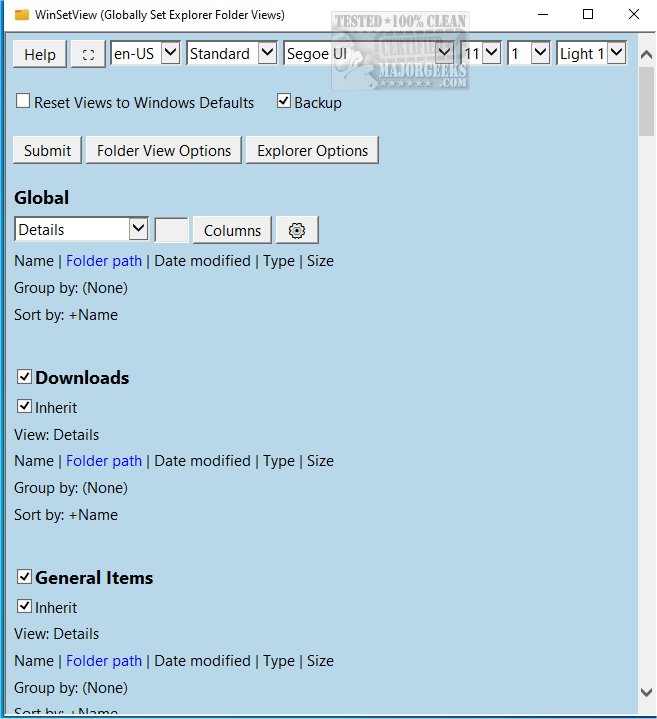Expand the Standard interface dropdown

(x=231, y=53)
